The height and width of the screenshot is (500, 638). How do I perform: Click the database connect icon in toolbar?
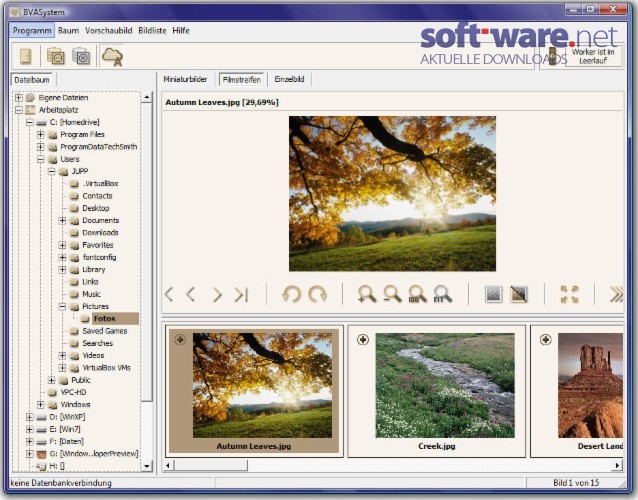pos(56,56)
